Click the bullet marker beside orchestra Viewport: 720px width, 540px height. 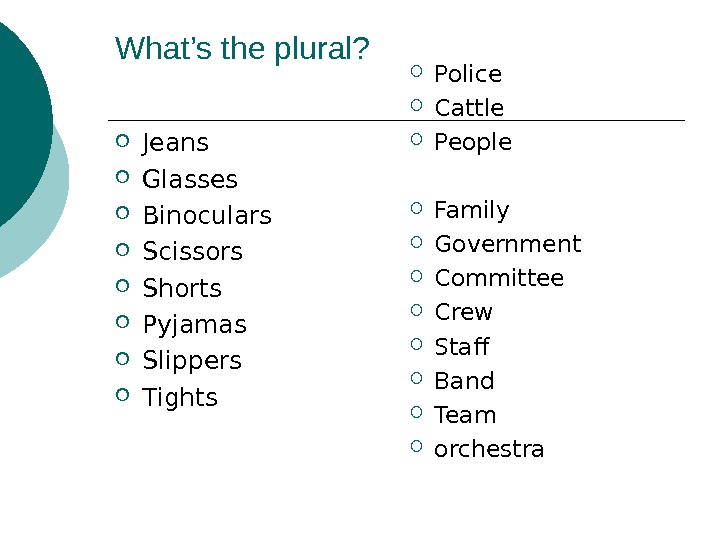(x=416, y=446)
